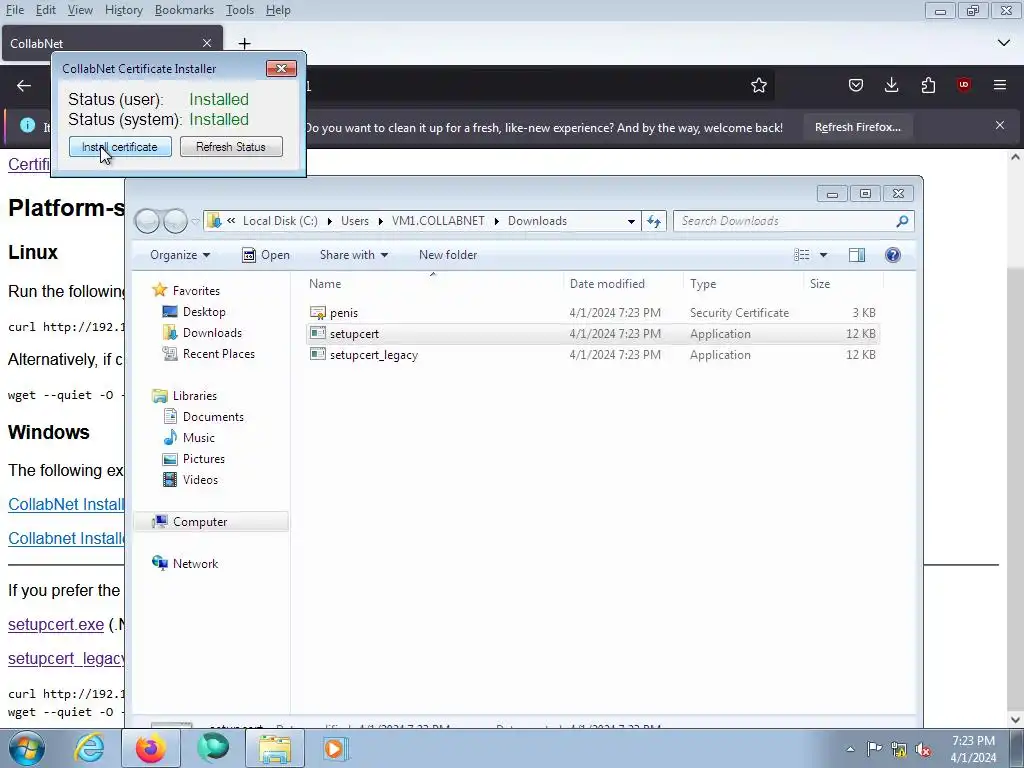Click the Install certificate button

tap(120, 147)
